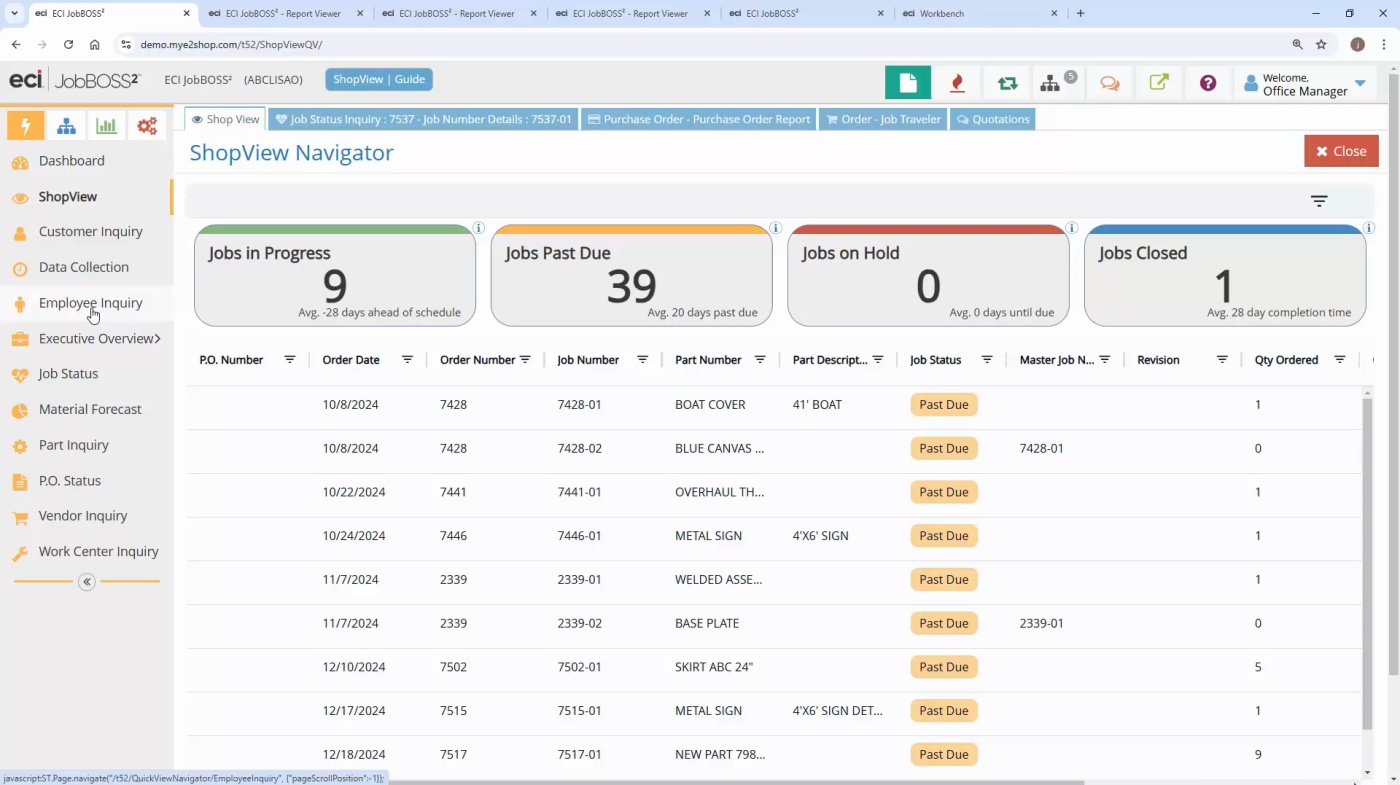Switch to the Shop View tab

coord(225,119)
